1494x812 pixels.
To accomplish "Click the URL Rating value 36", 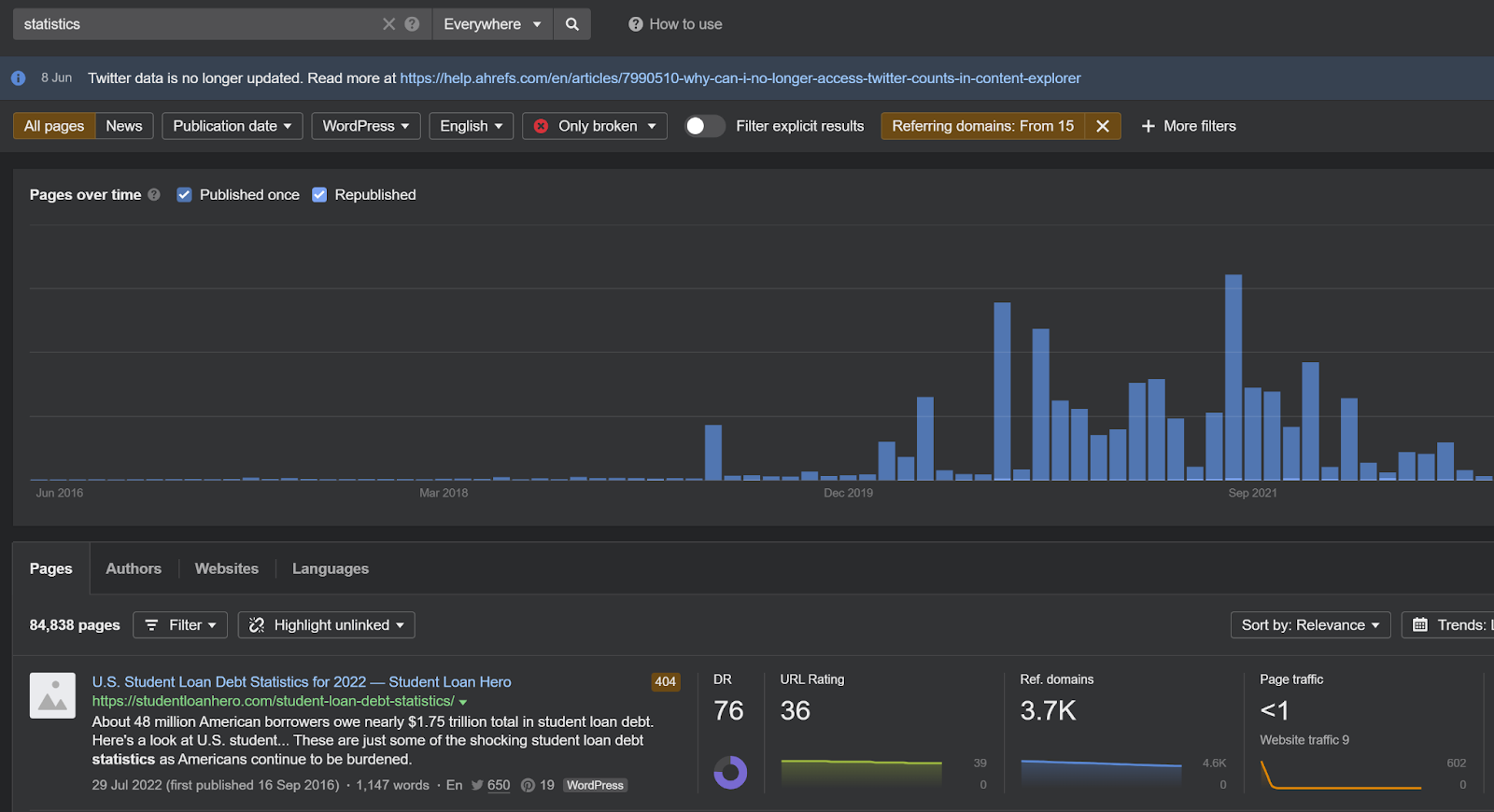I will click(796, 711).
